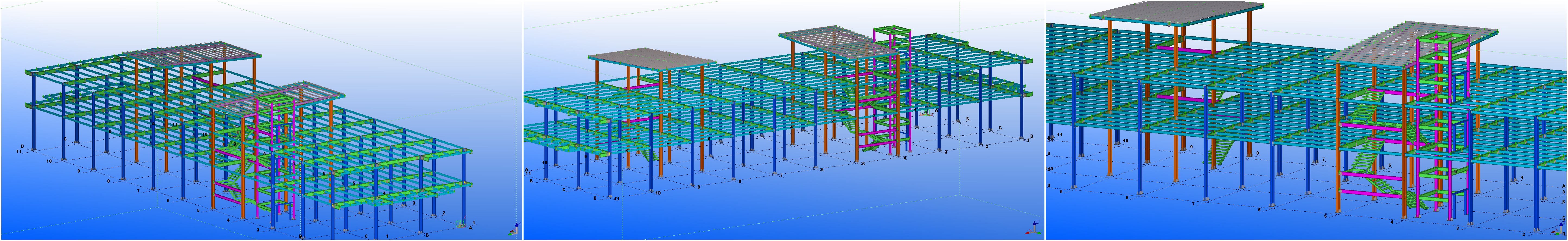Select grid label 2 past gridline D, middle view
Viewport: 1568px width, 241px height.
click(987, 146)
